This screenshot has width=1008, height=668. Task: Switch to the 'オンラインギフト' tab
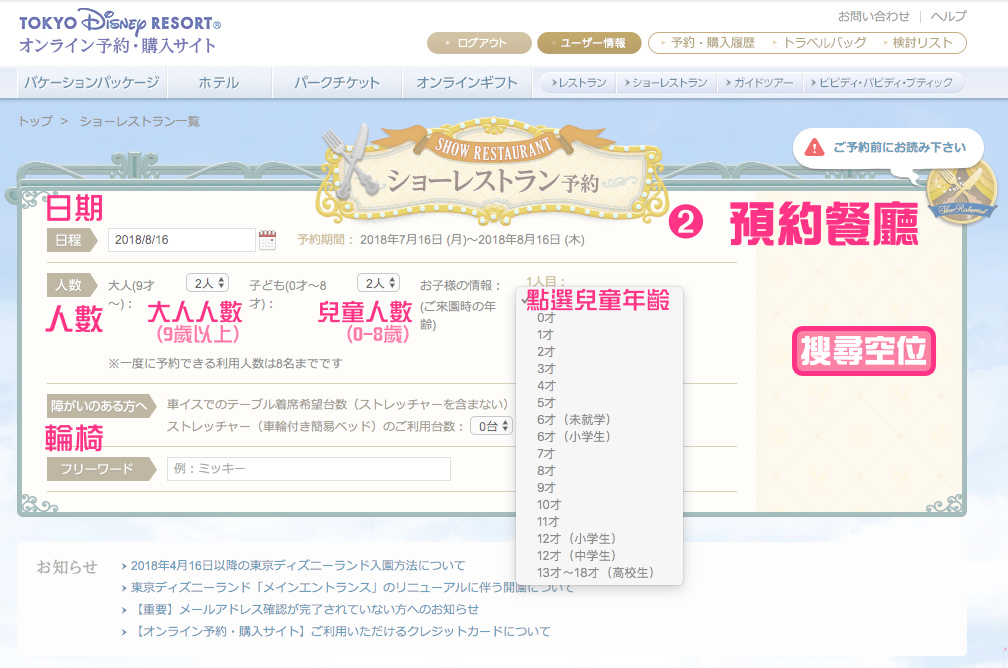click(x=467, y=83)
